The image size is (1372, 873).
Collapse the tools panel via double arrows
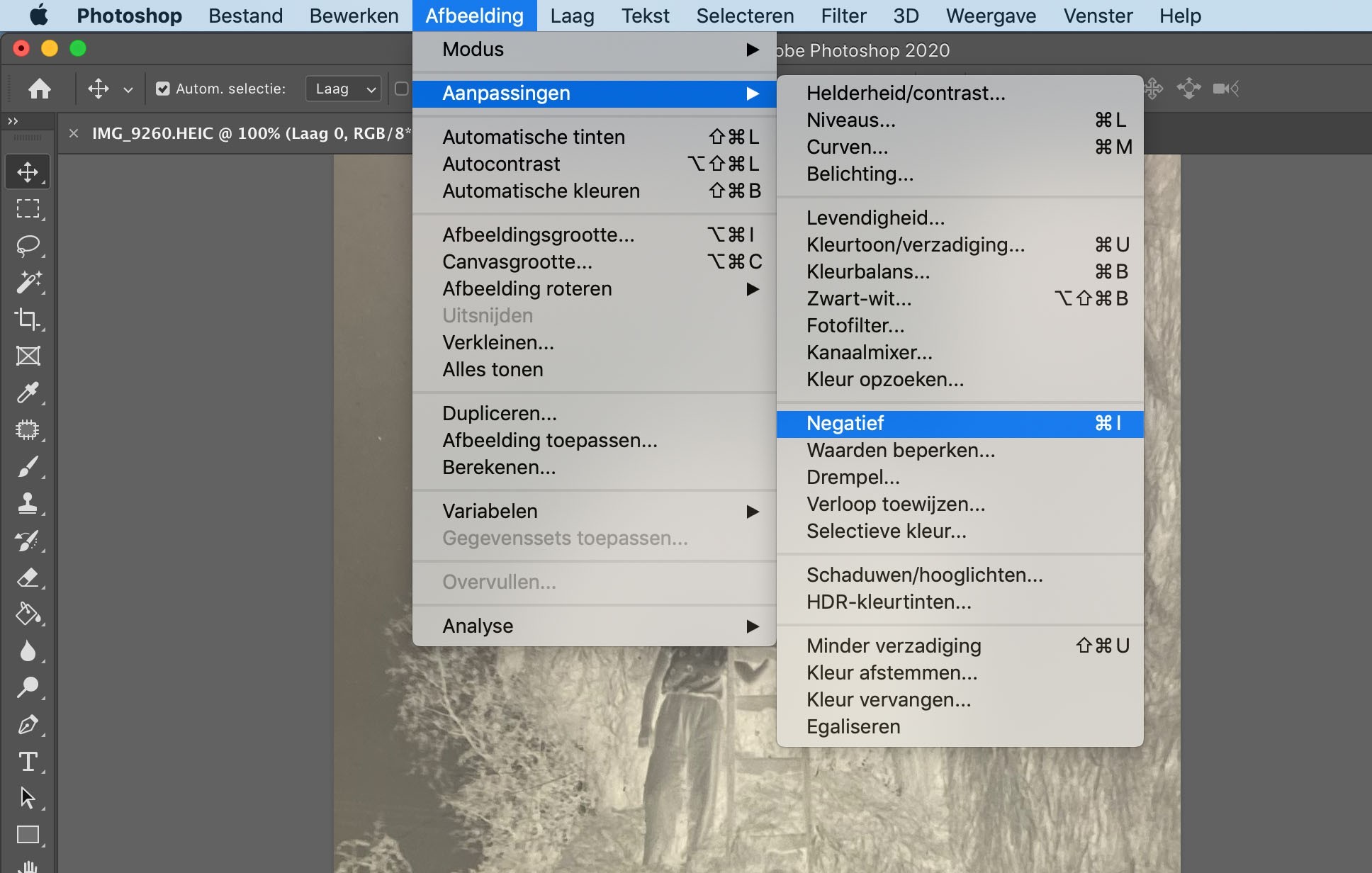point(12,120)
